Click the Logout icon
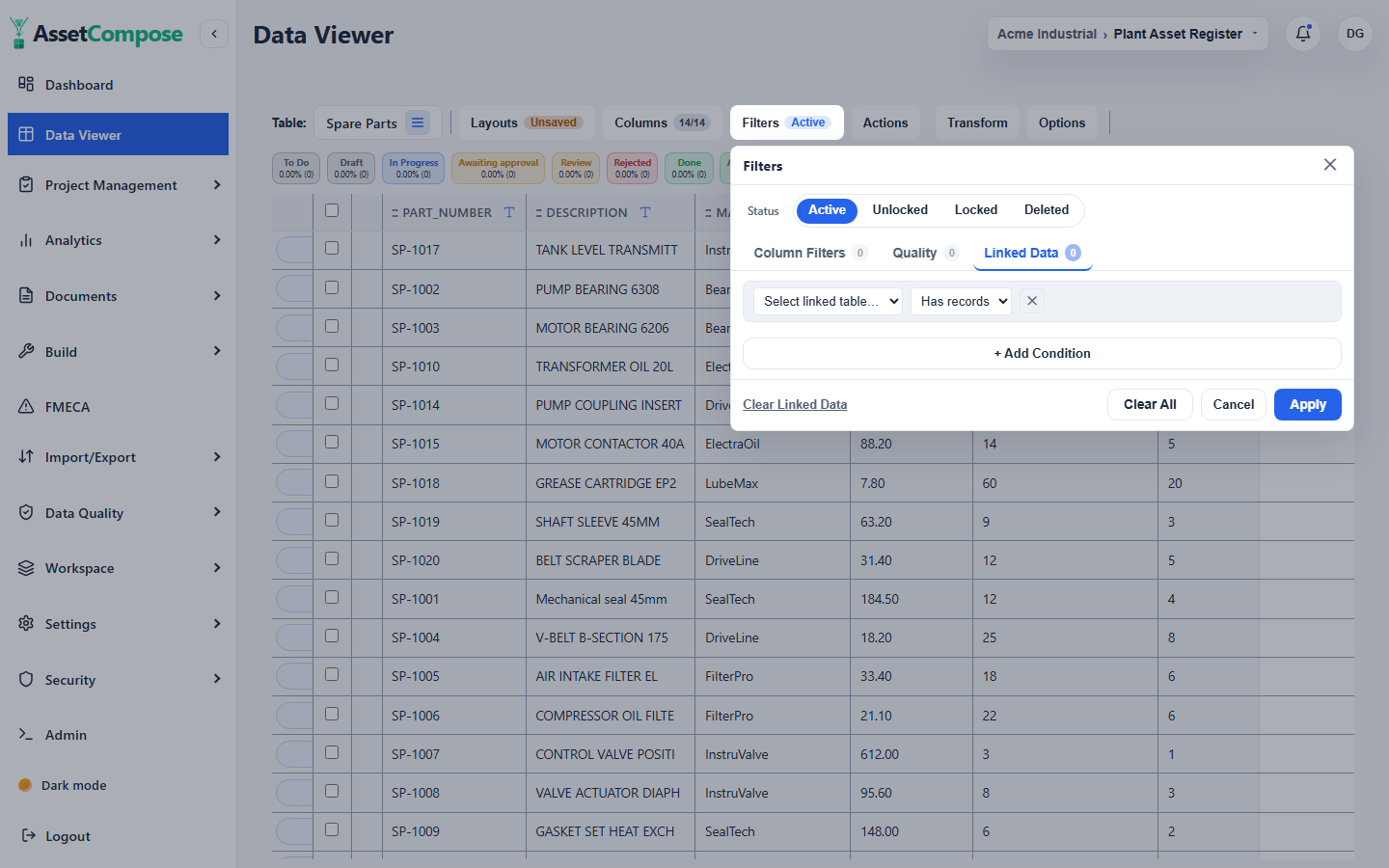This screenshot has width=1389, height=868. tap(29, 835)
